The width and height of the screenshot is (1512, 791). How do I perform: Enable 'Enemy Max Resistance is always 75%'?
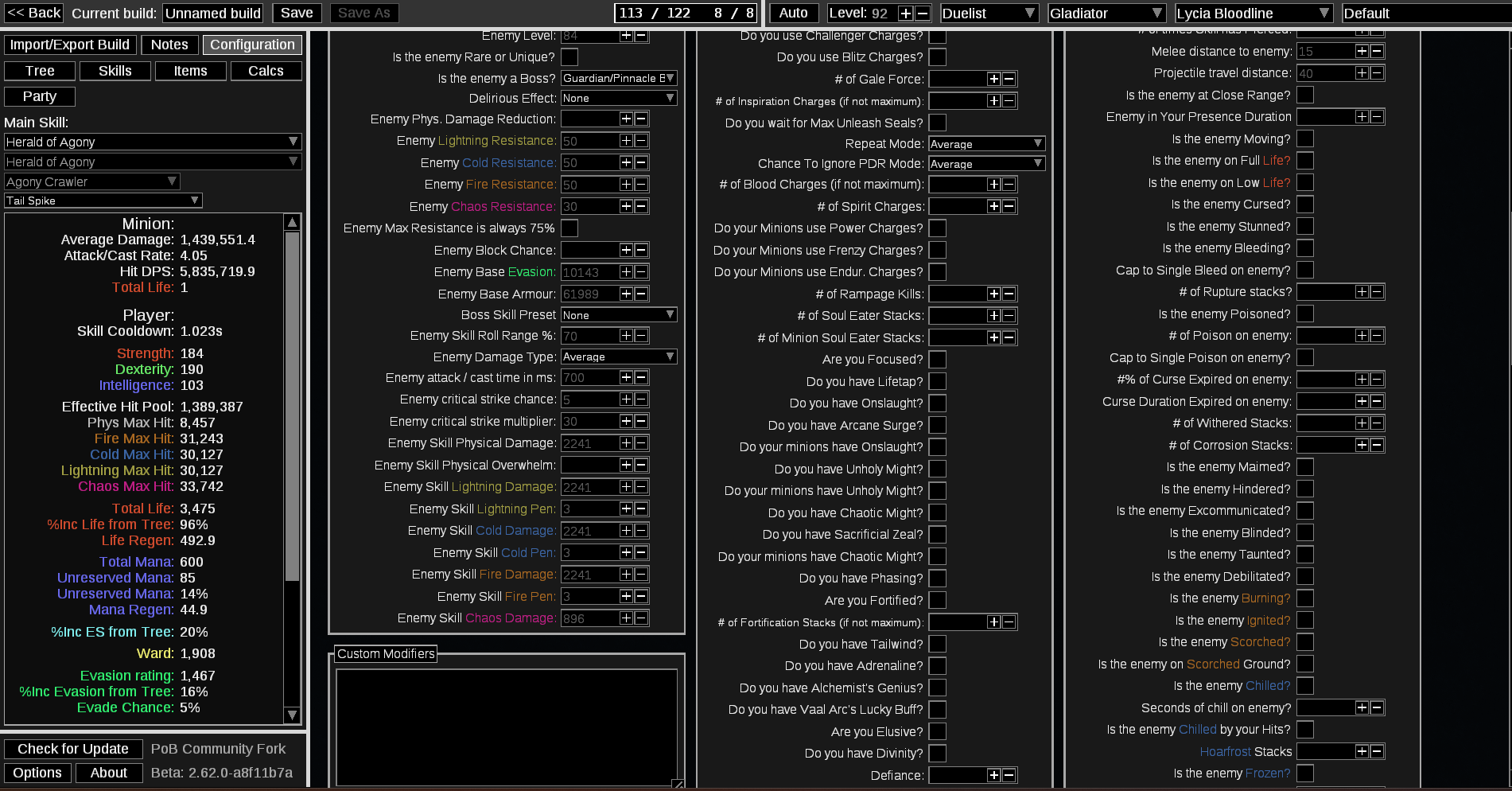point(569,228)
